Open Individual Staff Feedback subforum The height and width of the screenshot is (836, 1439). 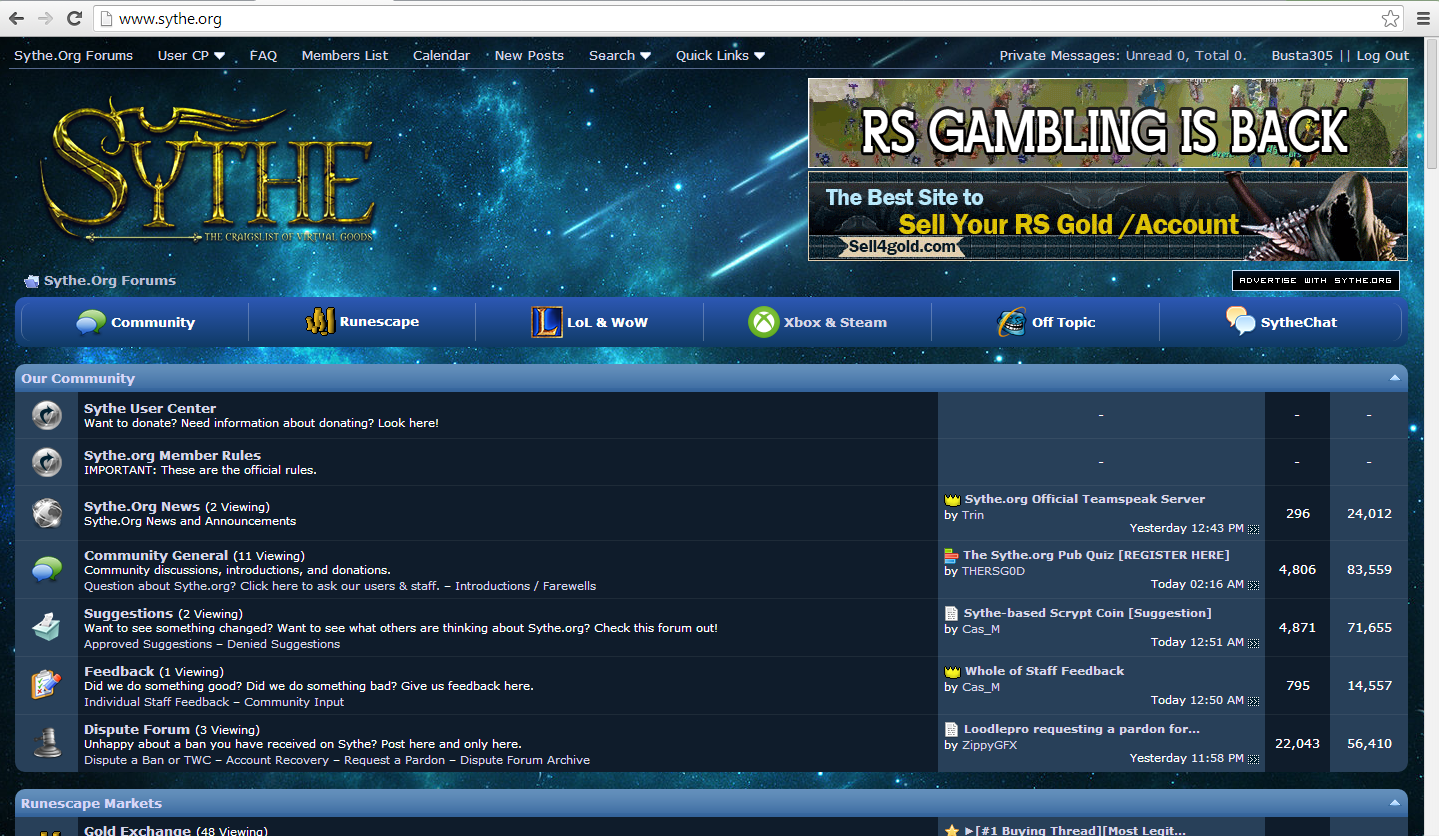[x=157, y=702]
